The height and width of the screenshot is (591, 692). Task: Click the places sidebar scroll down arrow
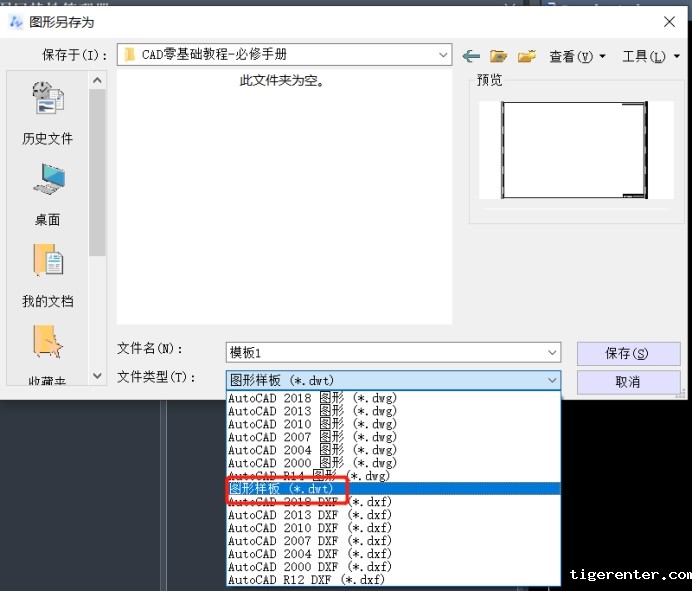pos(97,376)
